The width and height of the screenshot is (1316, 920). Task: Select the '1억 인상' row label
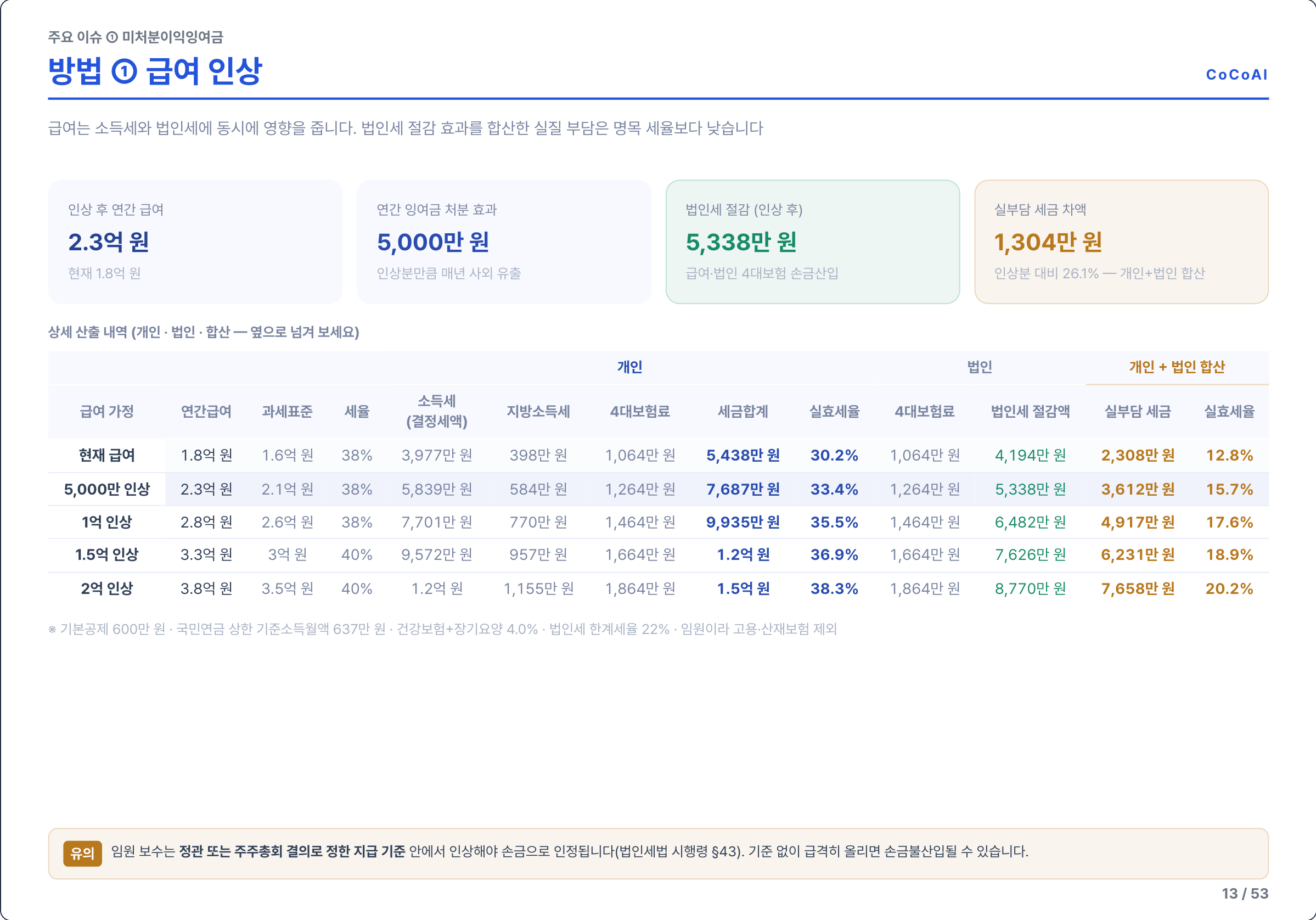click(x=106, y=522)
